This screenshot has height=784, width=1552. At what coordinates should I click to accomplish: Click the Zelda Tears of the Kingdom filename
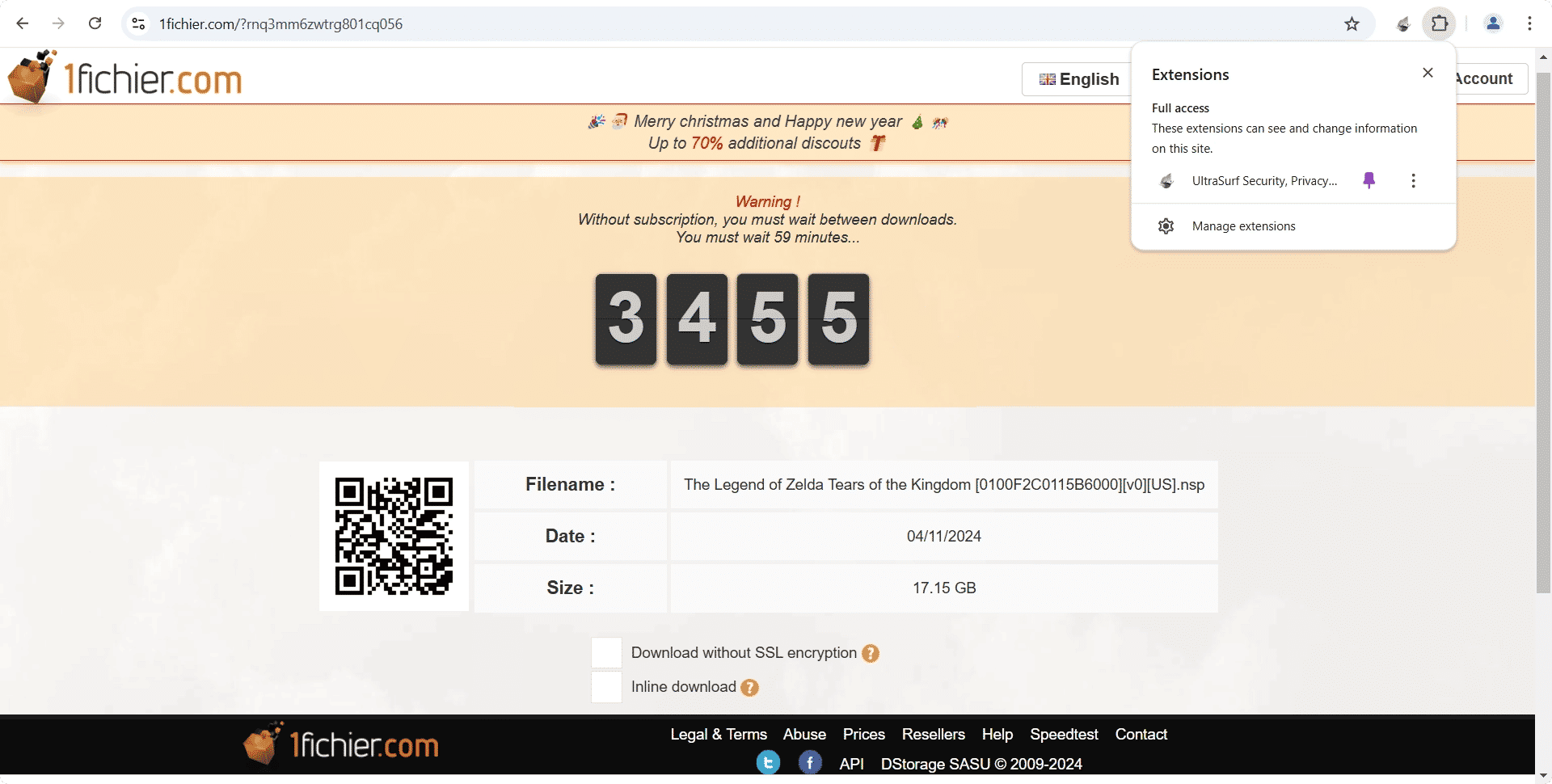click(944, 484)
